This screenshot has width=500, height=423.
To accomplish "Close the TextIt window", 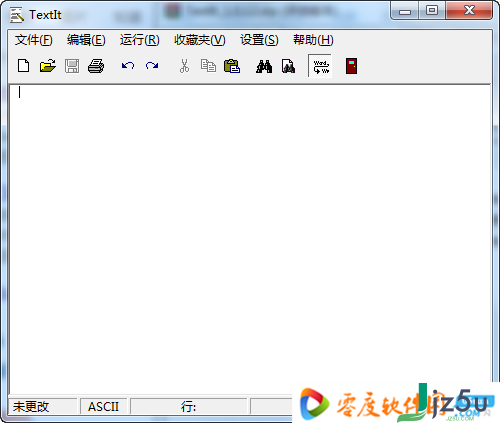I will 469,11.
